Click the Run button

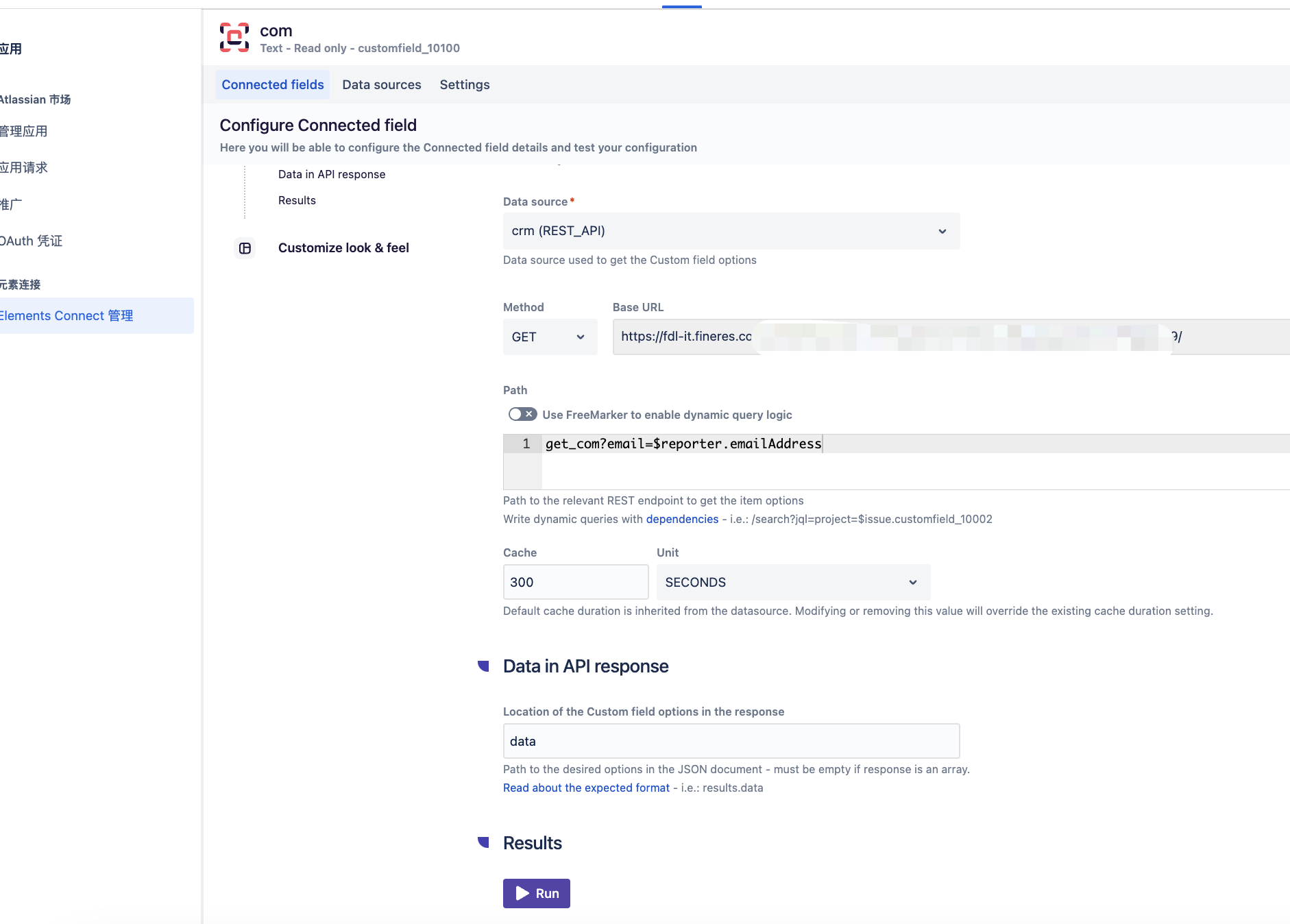pyautogui.click(x=537, y=893)
